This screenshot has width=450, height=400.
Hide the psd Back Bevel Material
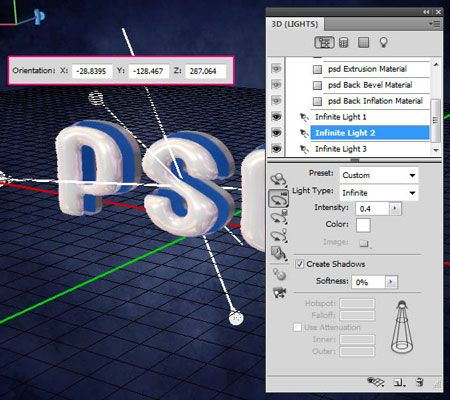coord(276,85)
